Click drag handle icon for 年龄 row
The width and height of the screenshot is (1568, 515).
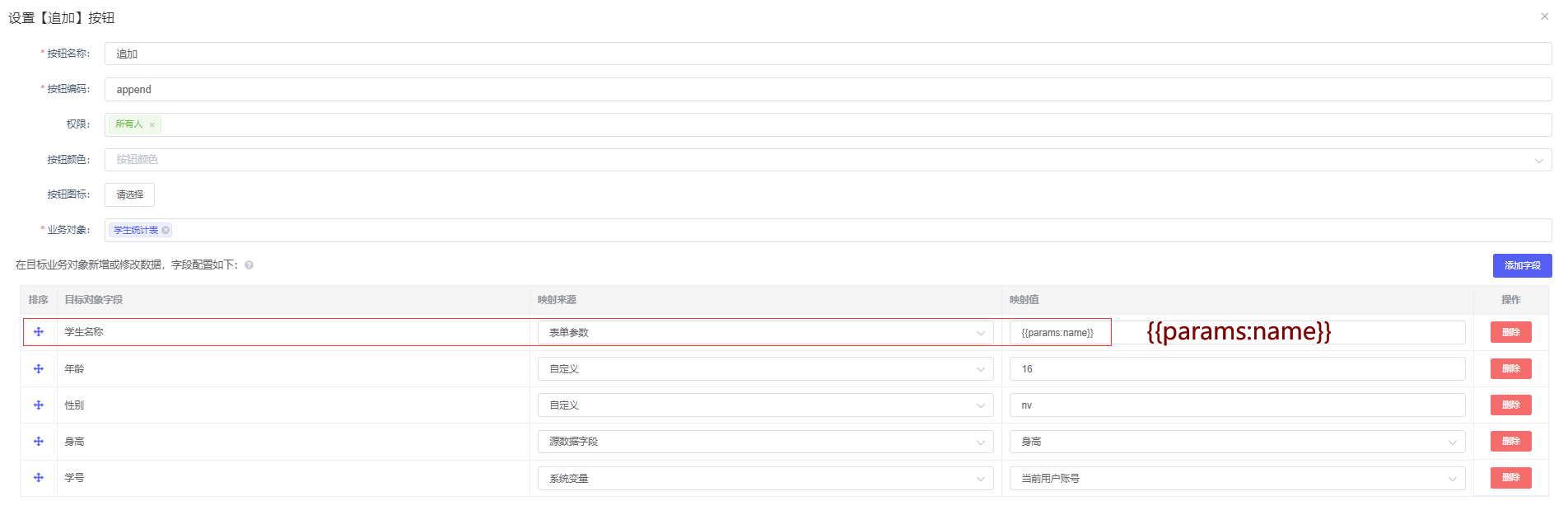coord(39,369)
